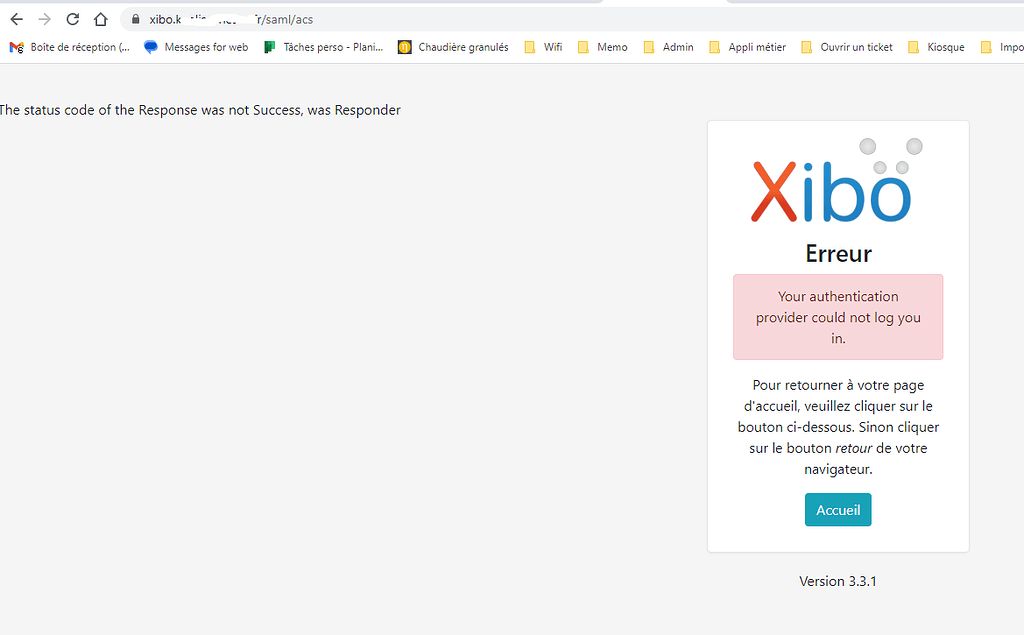Screen dimensions: 1024x635
Task: Click the browser reload icon
Action: tap(71, 18)
